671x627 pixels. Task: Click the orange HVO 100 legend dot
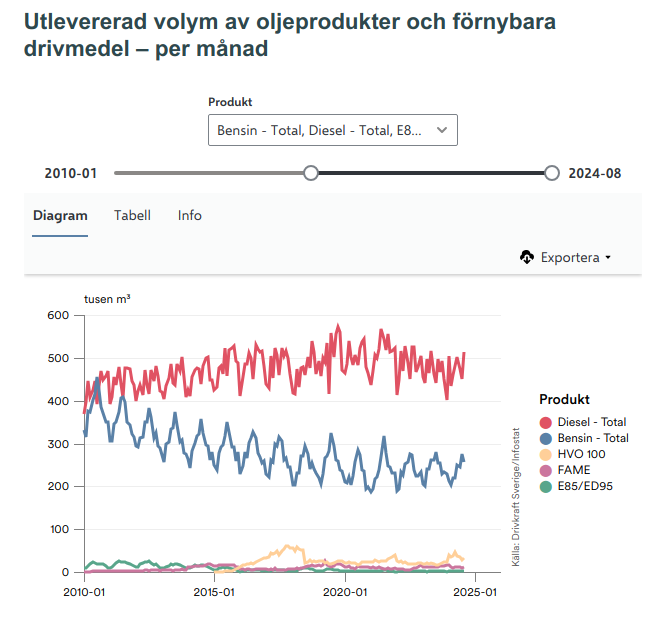tap(546, 455)
